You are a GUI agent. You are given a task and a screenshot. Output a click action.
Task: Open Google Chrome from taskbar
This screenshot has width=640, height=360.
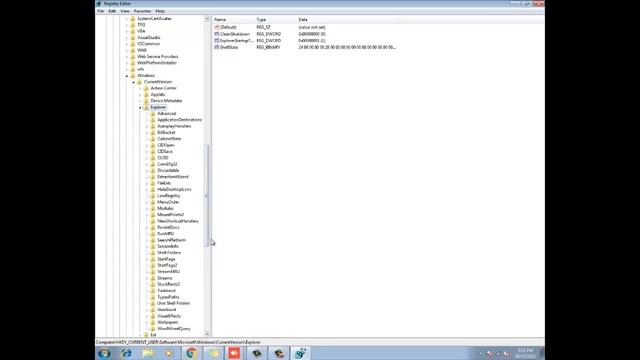[191, 353]
